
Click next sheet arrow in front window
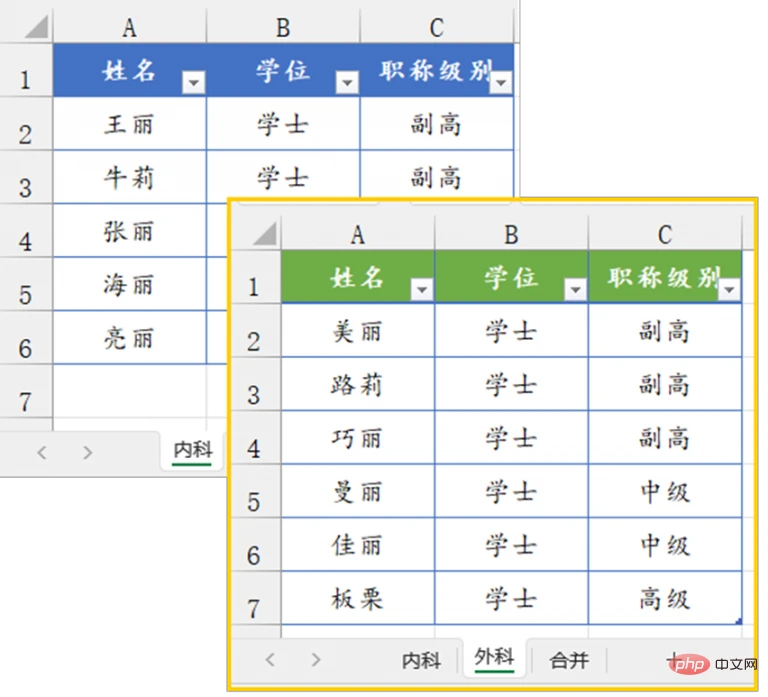[316, 660]
